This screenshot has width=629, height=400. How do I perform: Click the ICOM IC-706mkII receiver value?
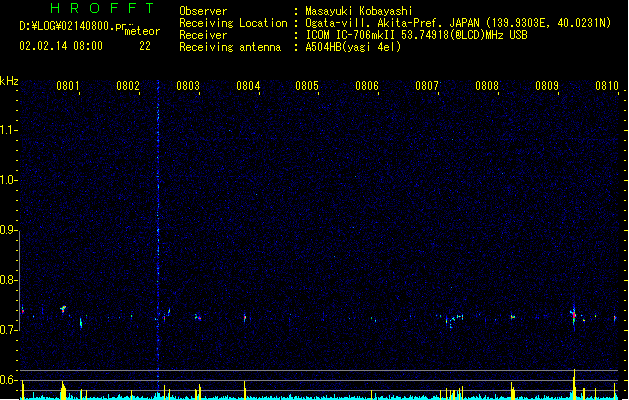416,35
